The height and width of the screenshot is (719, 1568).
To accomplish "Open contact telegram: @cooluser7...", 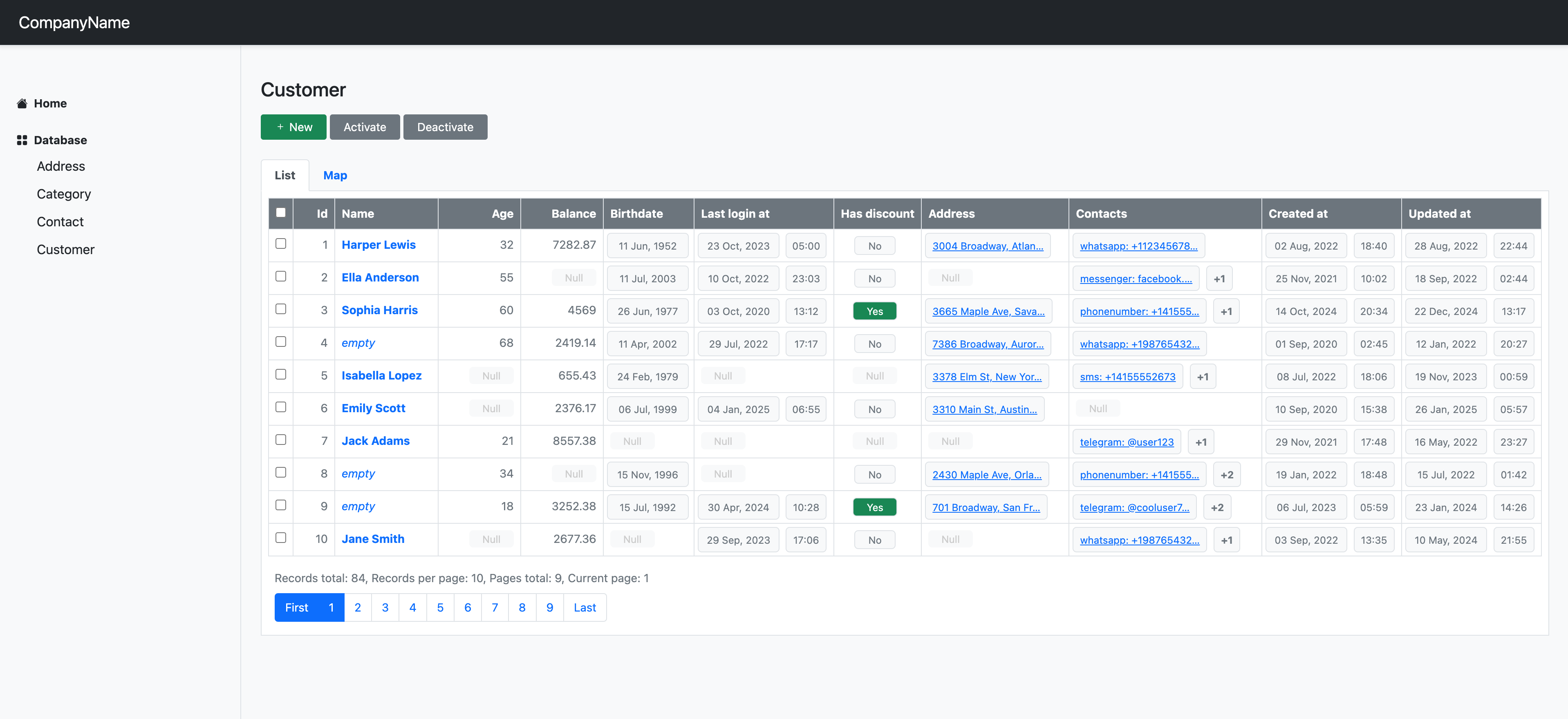I will click(x=1135, y=507).
